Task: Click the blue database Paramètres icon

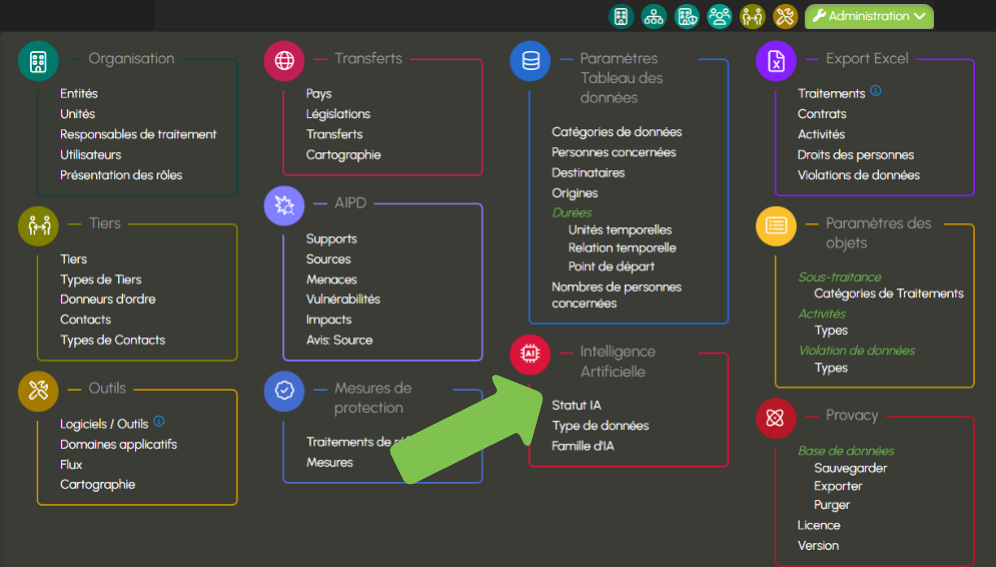Action: tap(530, 61)
